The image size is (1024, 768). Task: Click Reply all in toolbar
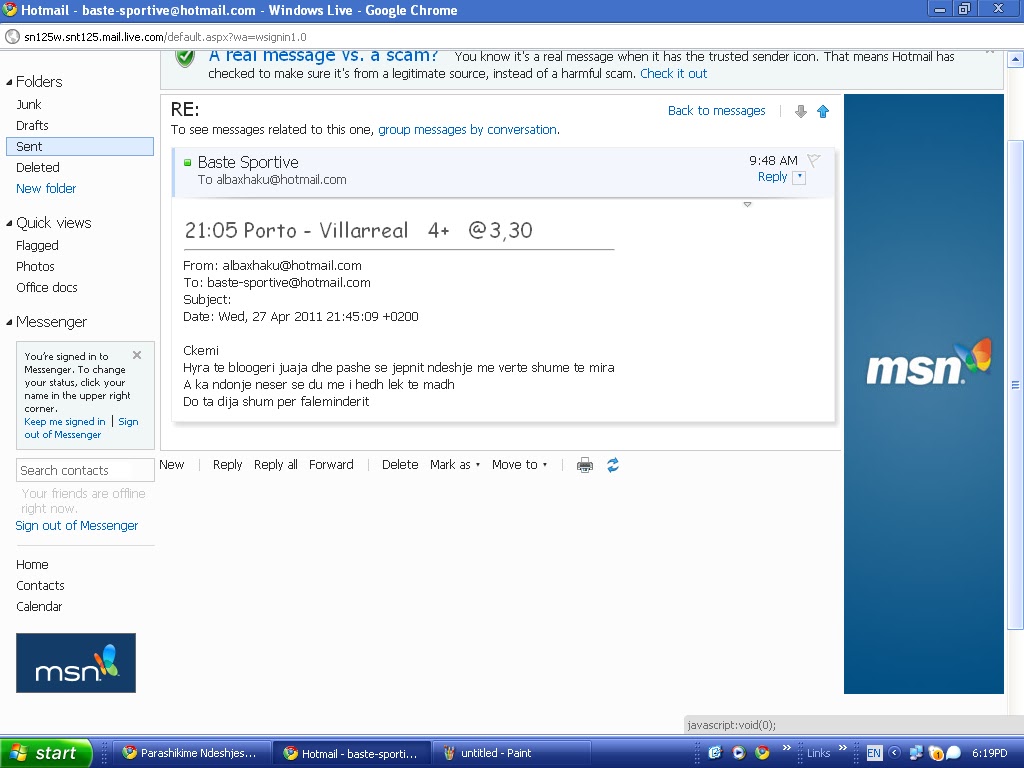276,465
